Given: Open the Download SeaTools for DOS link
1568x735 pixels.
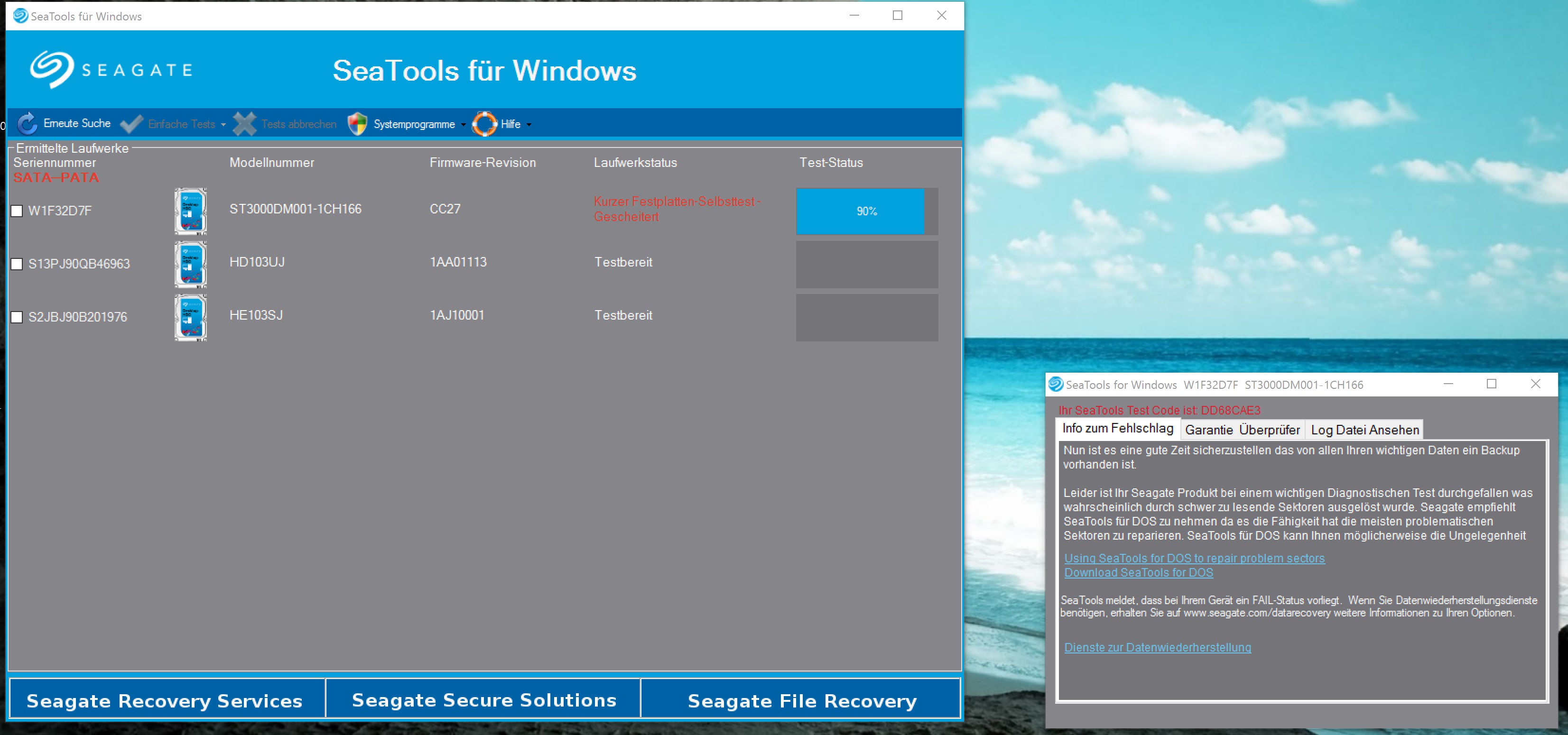Looking at the screenshot, I should click(x=1138, y=572).
